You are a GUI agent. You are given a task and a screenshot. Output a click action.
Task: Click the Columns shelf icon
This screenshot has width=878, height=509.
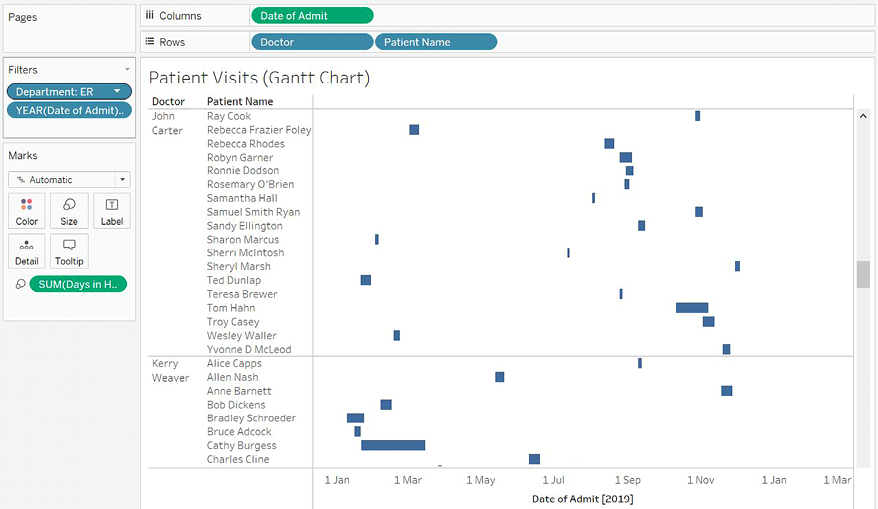(x=150, y=16)
